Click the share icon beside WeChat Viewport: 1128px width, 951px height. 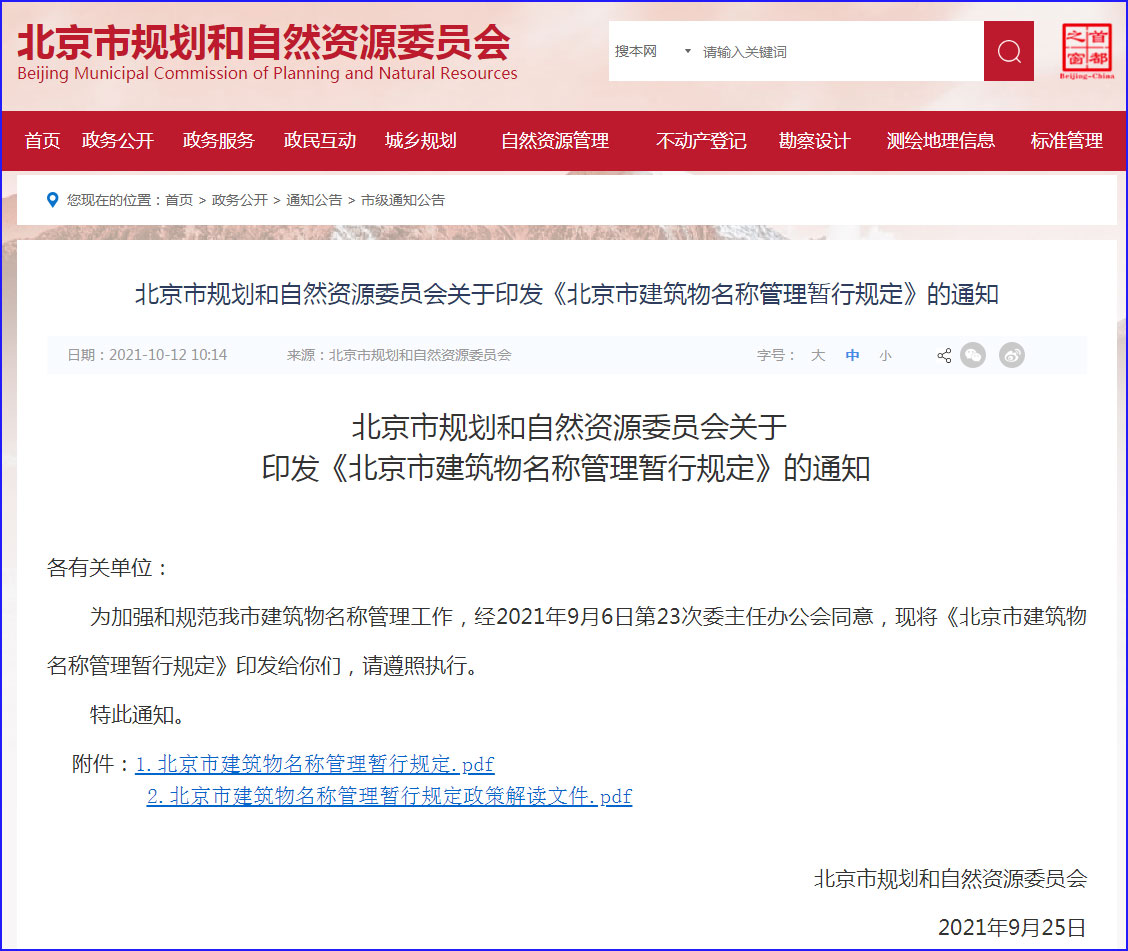(x=943, y=355)
